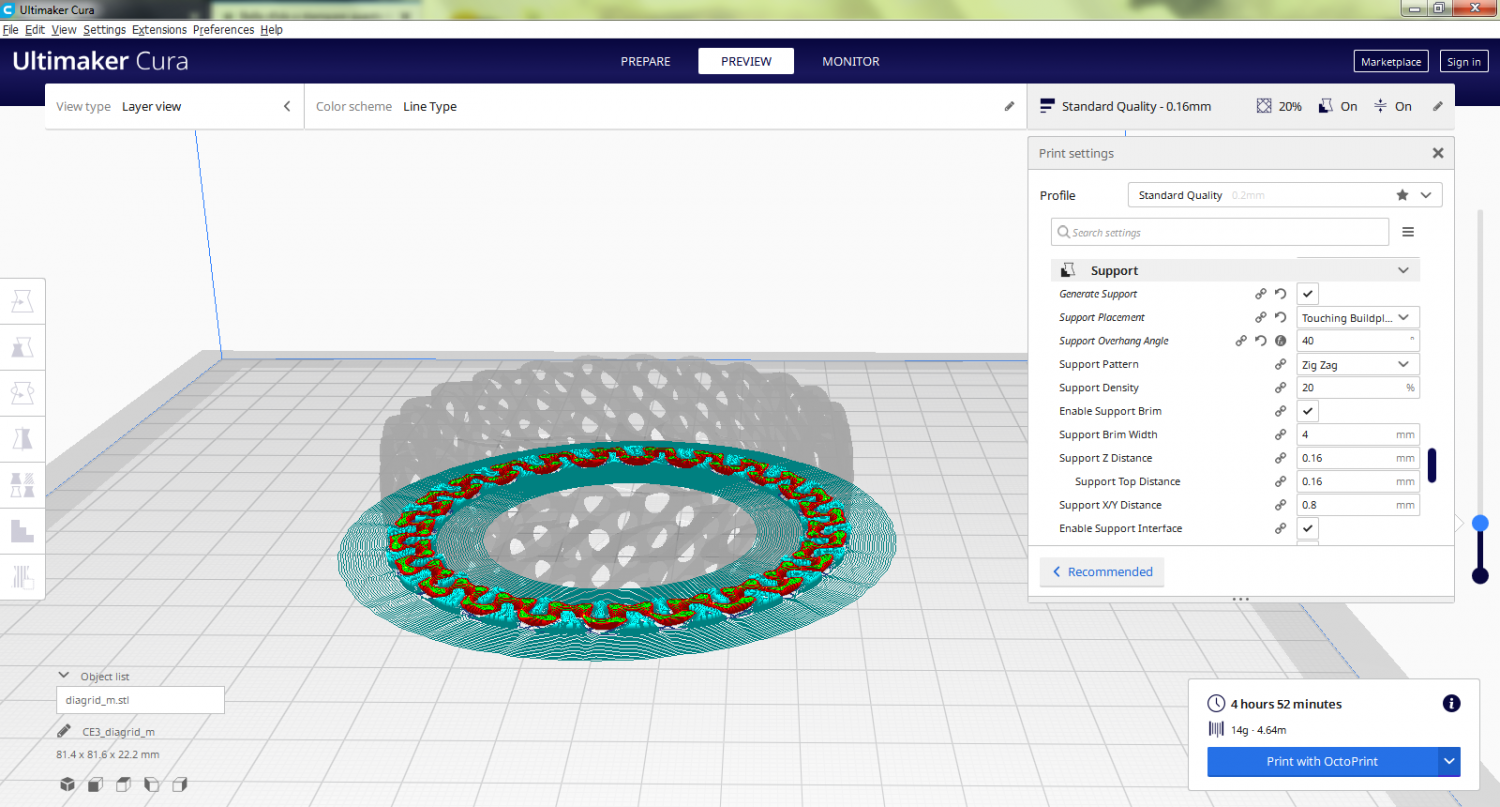
Task: Click the Sign in button
Action: (1464, 62)
